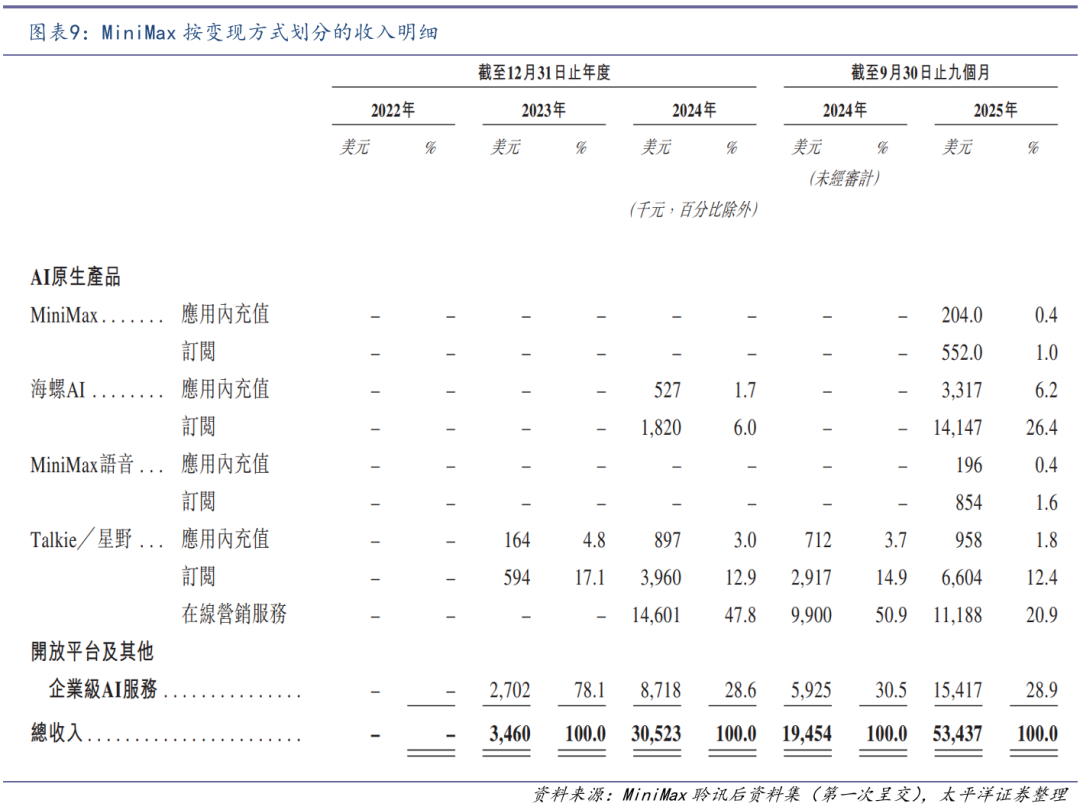This screenshot has width=1080, height=810.
Task: Click the source line '资料来源: MiniMax 聆讯后资料集'
Action: pos(667,794)
